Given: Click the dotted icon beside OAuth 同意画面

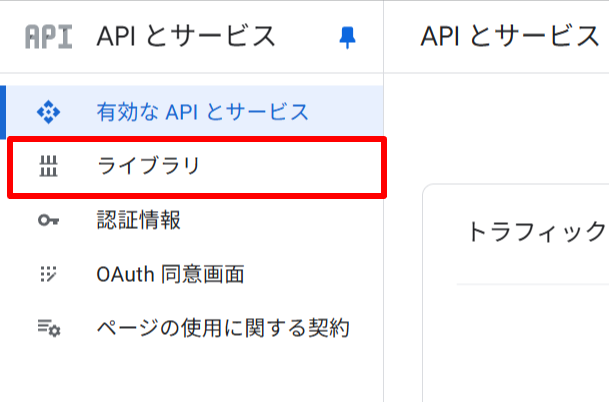Looking at the screenshot, I should click(49, 274).
